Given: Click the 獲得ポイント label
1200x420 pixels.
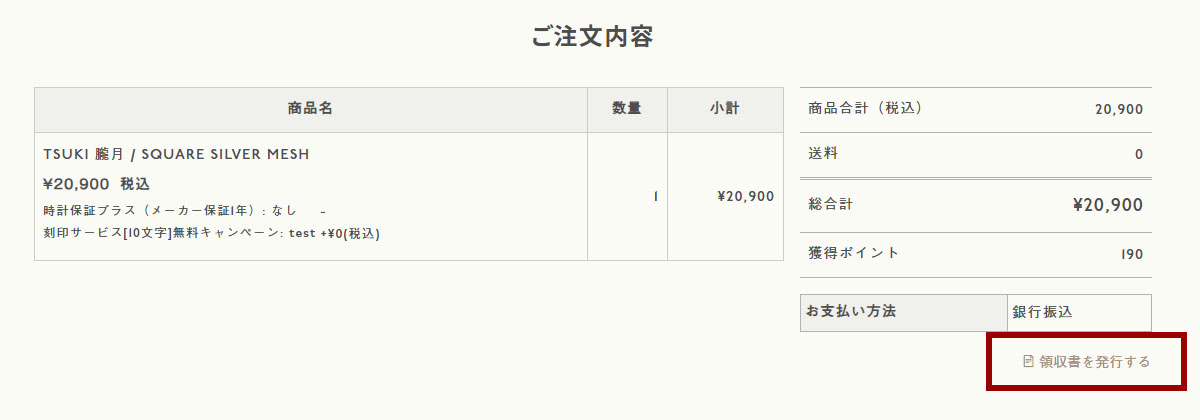Looking at the screenshot, I should (x=853, y=253).
